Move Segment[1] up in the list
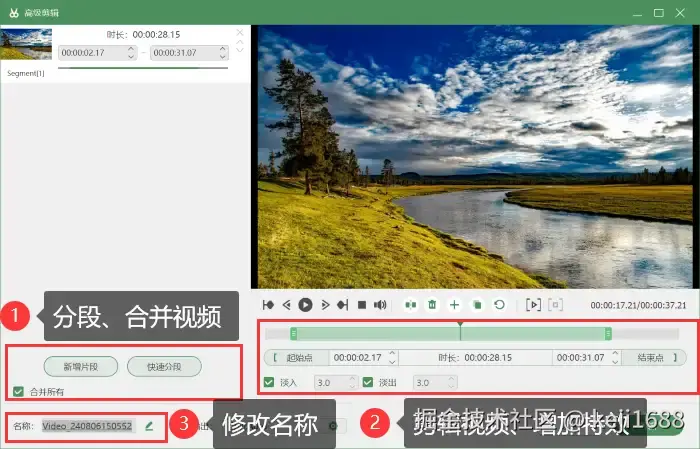Viewport: 700px width, 449px height. (240, 42)
